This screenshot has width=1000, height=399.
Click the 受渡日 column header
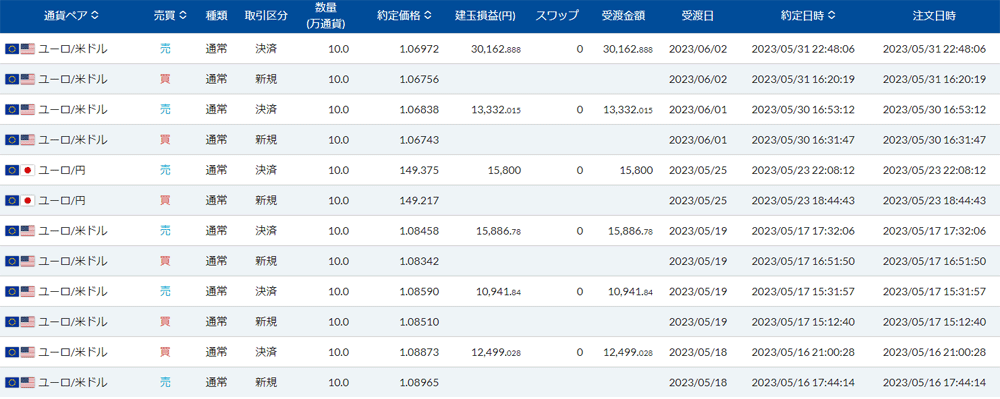click(x=697, y=16)
